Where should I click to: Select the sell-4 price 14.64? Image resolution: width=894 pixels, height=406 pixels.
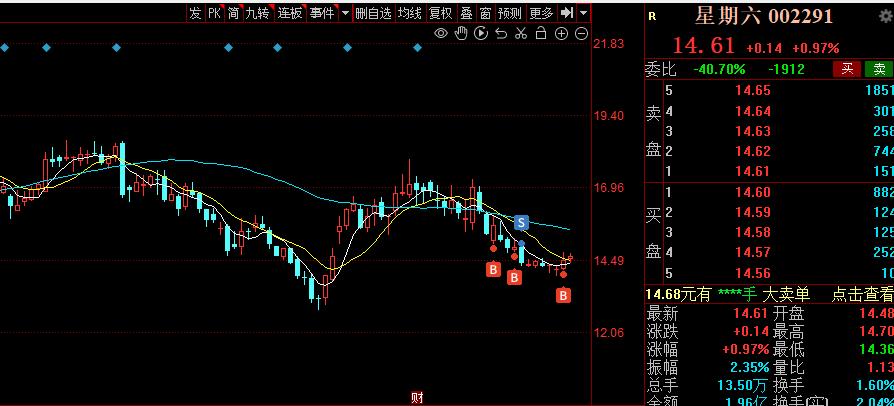point(753,111)
